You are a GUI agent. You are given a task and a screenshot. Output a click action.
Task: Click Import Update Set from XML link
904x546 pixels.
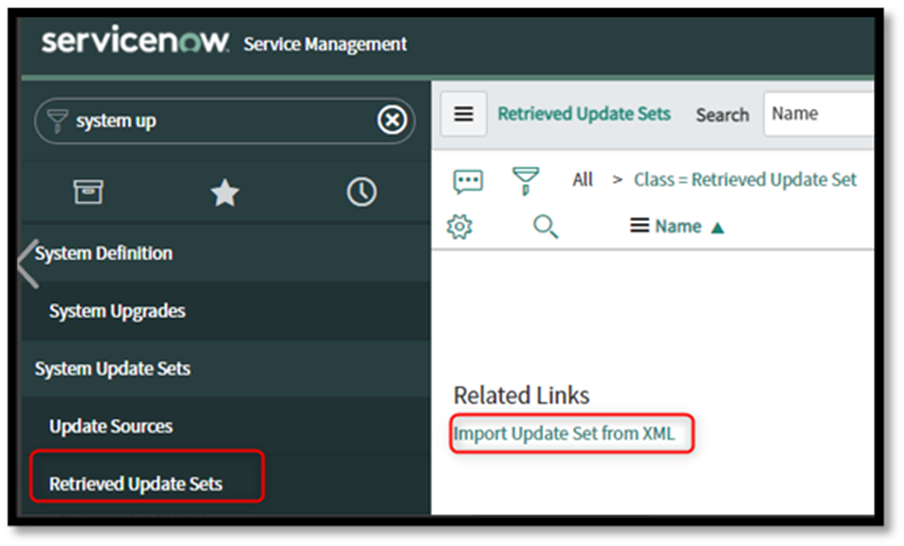[x=564, y=434]
